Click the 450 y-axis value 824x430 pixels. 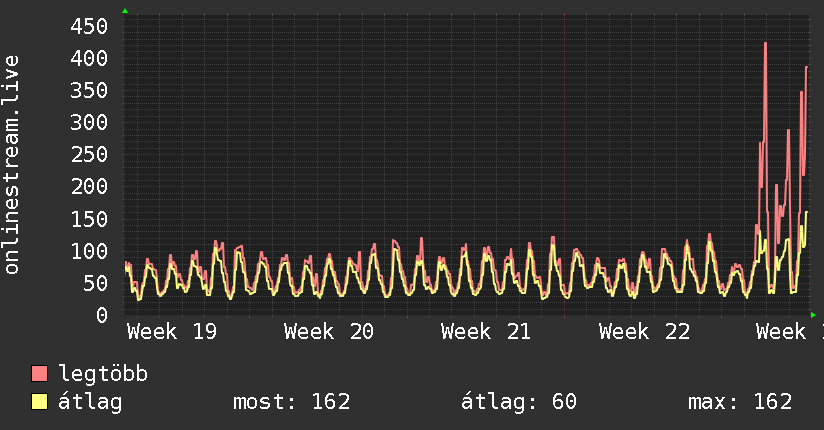tap(89, 26)
